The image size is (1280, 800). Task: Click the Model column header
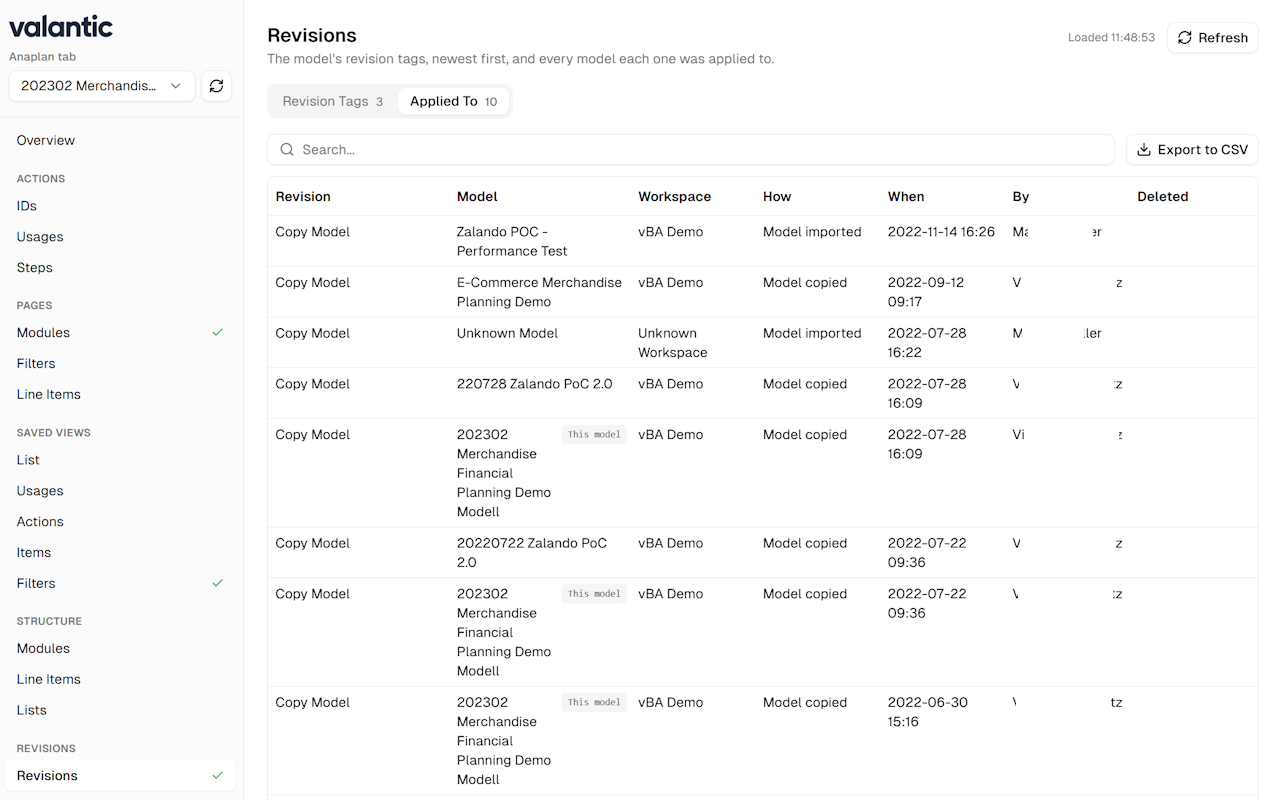tap(477, 197)
